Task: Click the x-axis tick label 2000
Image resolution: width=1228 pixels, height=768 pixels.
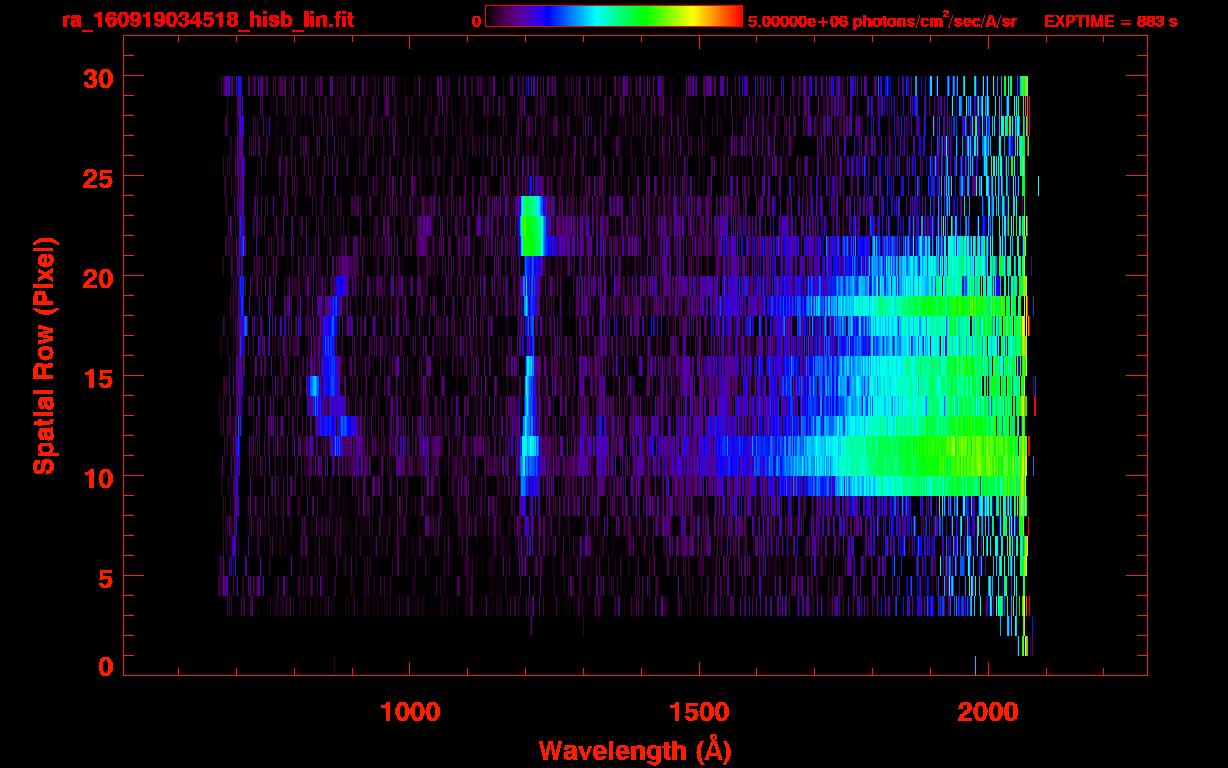Action: pos(988,711)
